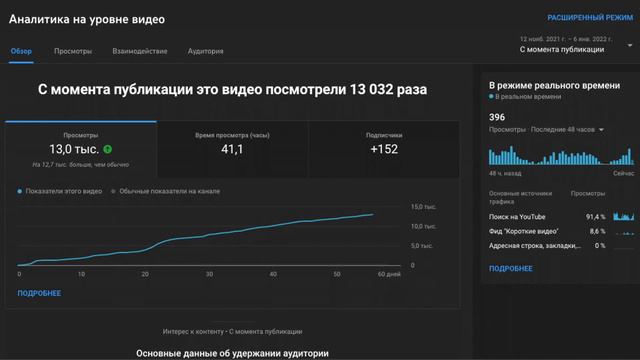Click the sparkline next to 91,4 %
Image resolution: width=640 pixels, height=360 pixels.
tap(624, 216)
